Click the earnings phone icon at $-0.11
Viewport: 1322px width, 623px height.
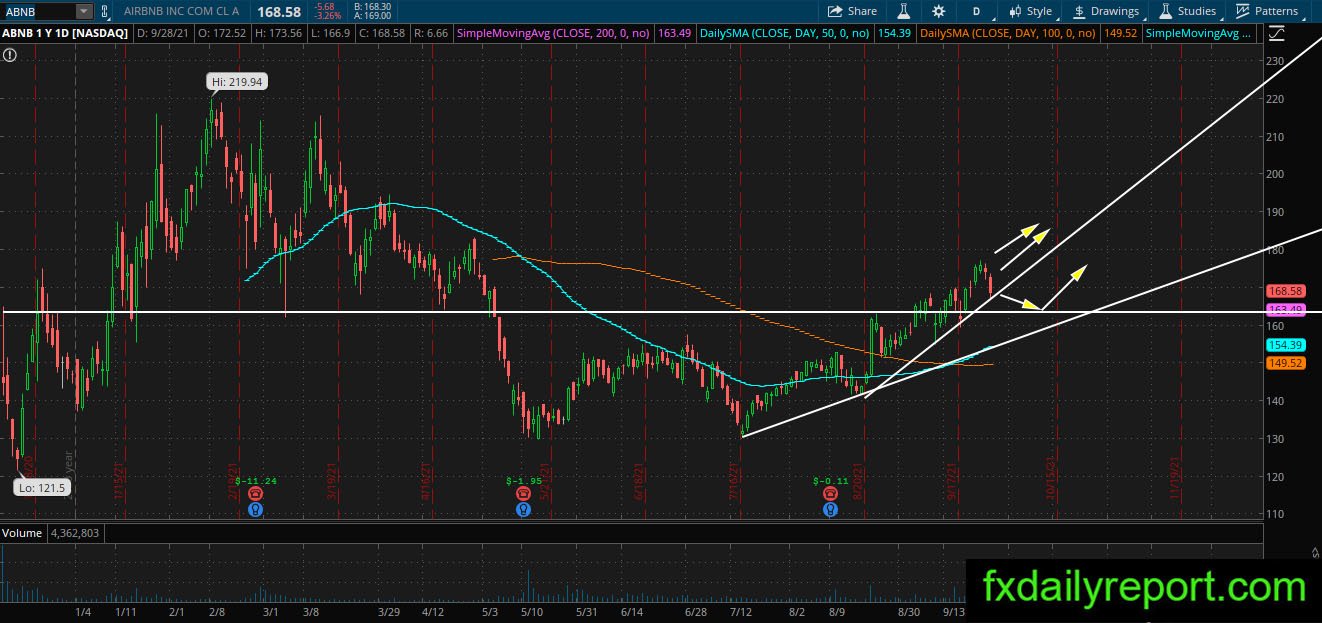[x=830, y=494]
